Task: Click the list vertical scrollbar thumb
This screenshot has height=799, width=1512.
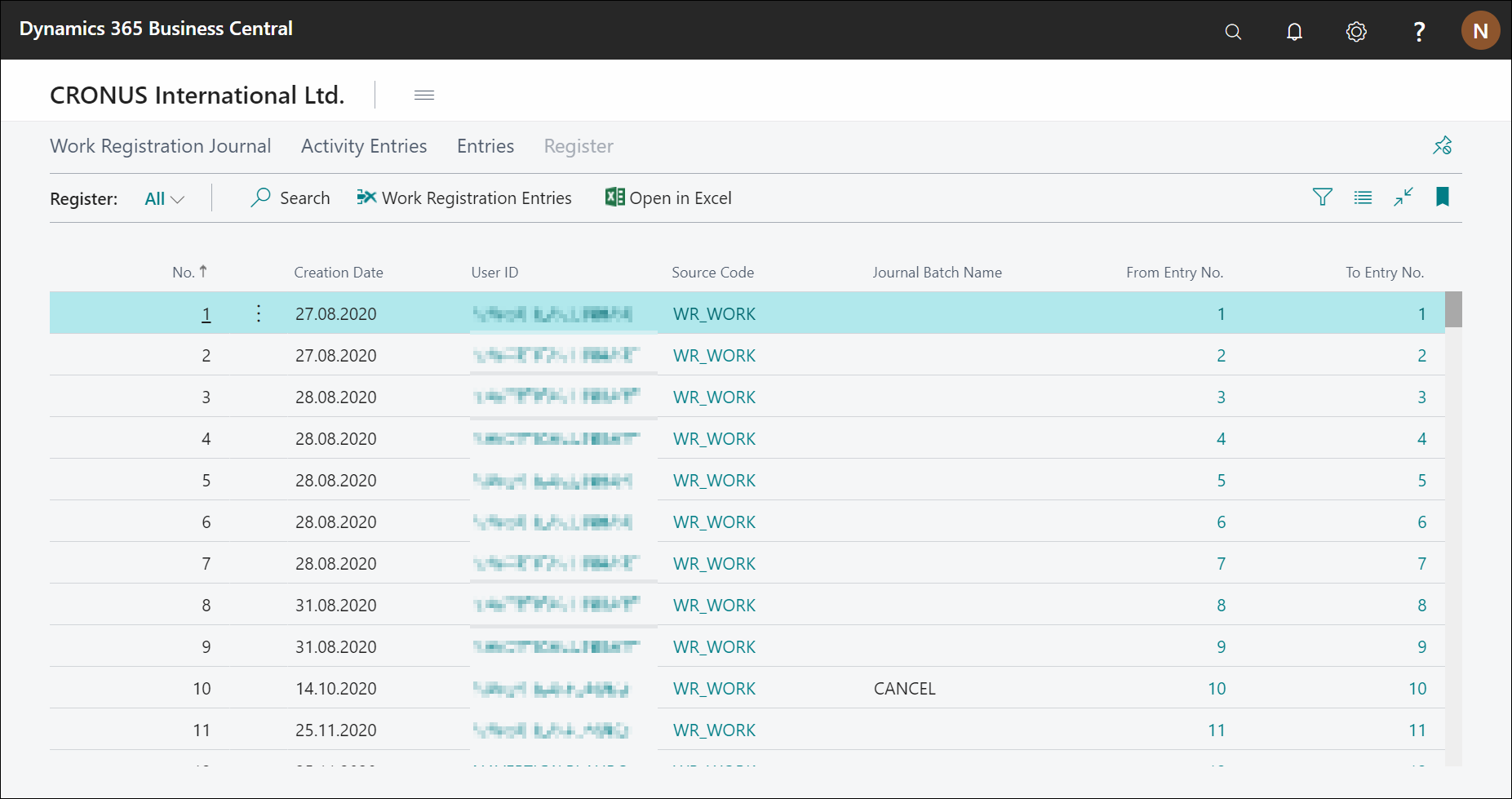Action: 1453,309
